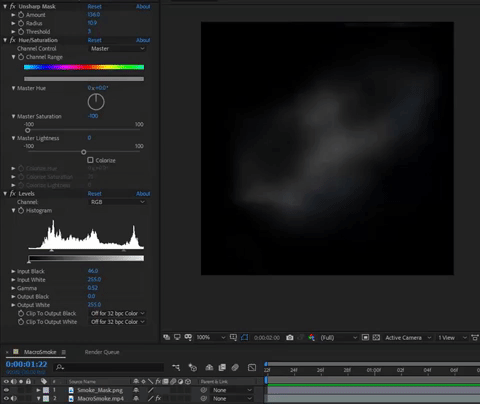Toggle Unsharp Mask effect fx switch

[x=13, y=6]
